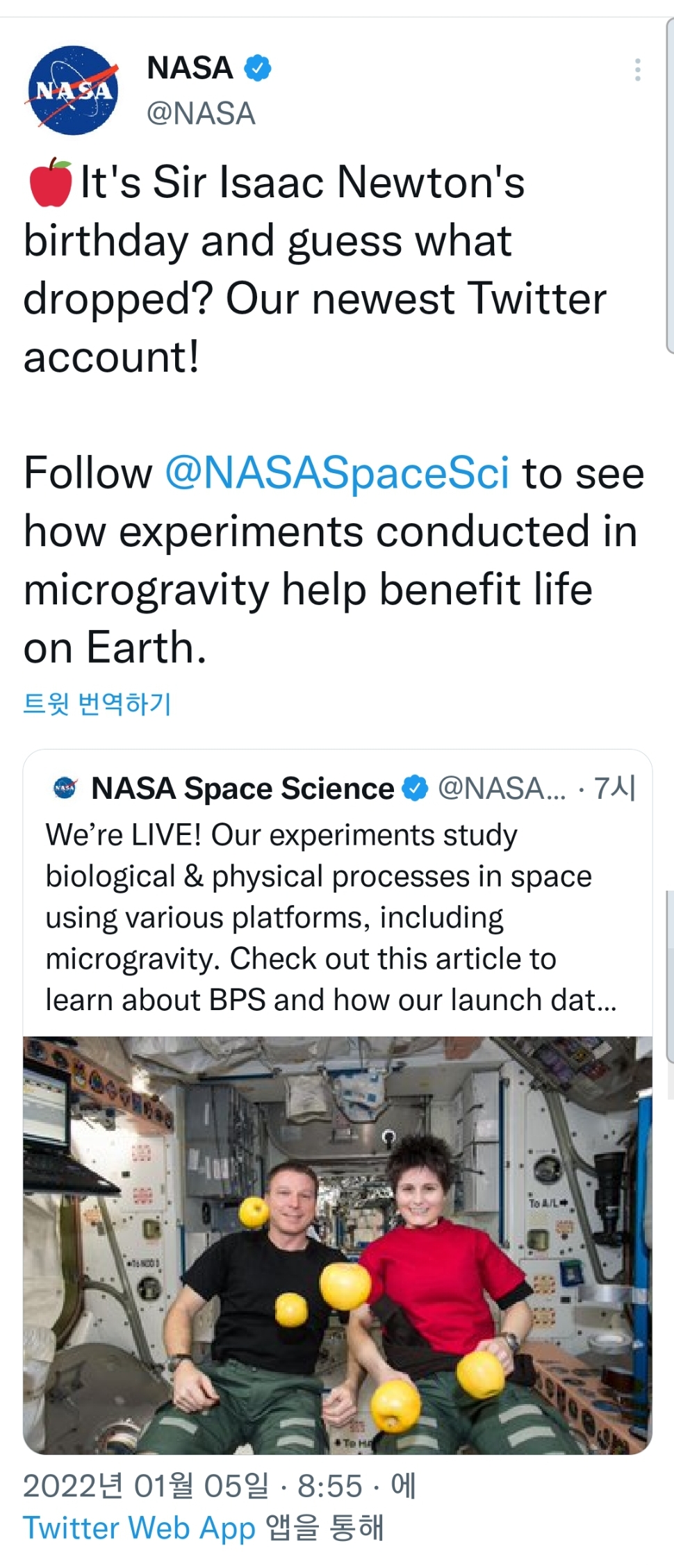Click the small NASA Space Science avatar
This screenshot has width=674, height=1568.
click(65, 788)
